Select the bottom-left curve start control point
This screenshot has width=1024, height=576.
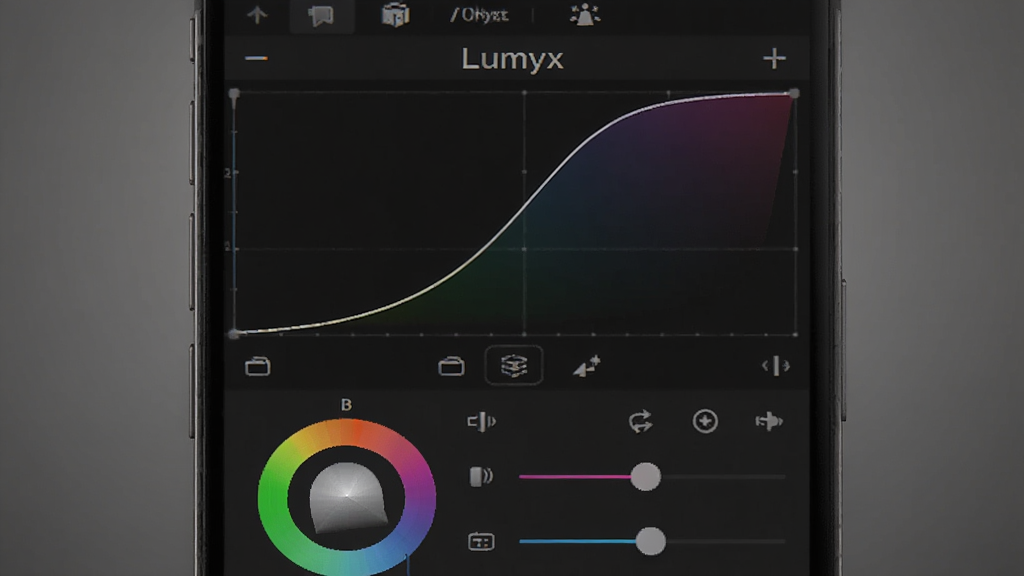pyautogui.click(x=234, y=334)
